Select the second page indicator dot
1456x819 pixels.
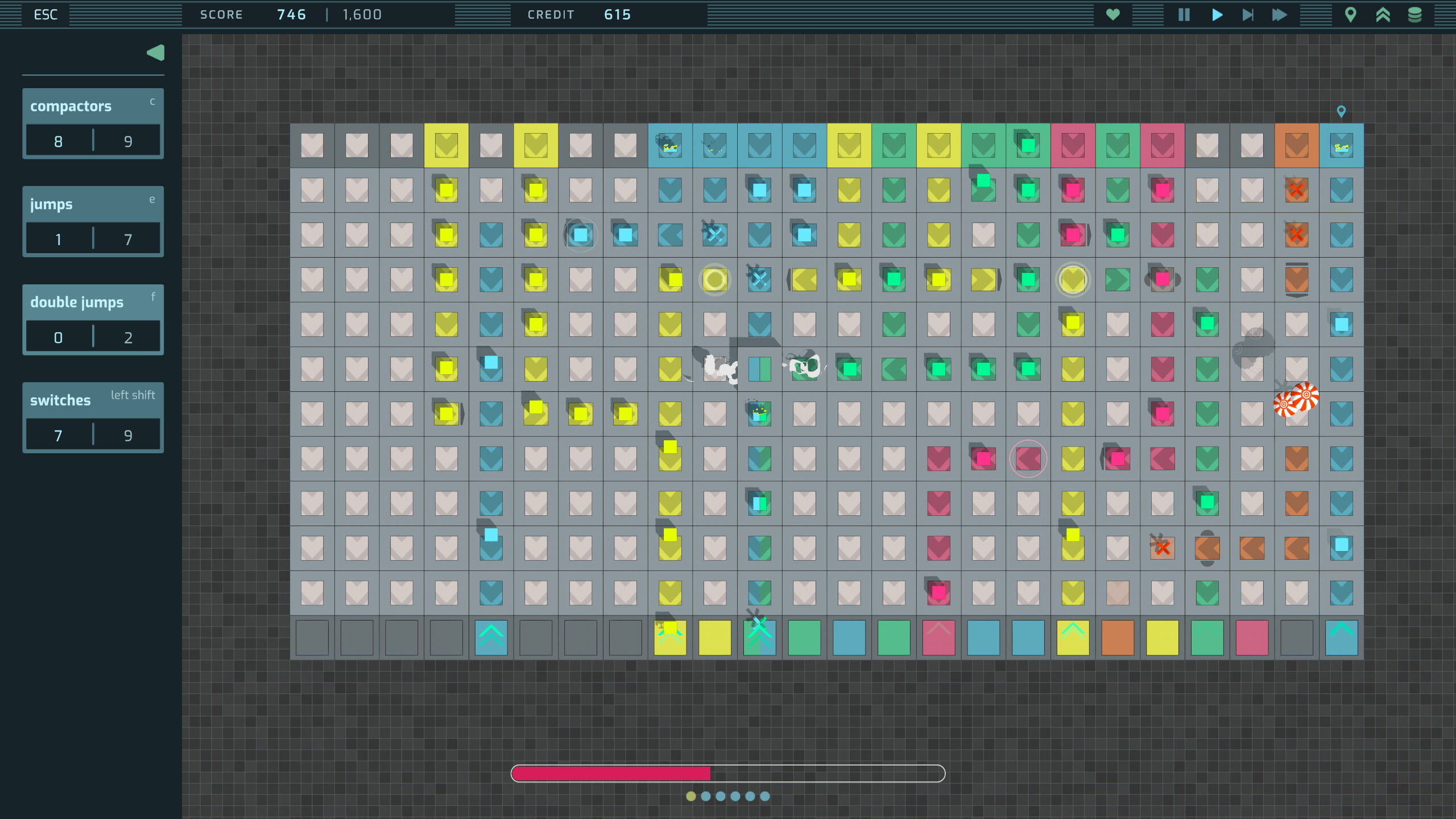click(x=705, y=797)
